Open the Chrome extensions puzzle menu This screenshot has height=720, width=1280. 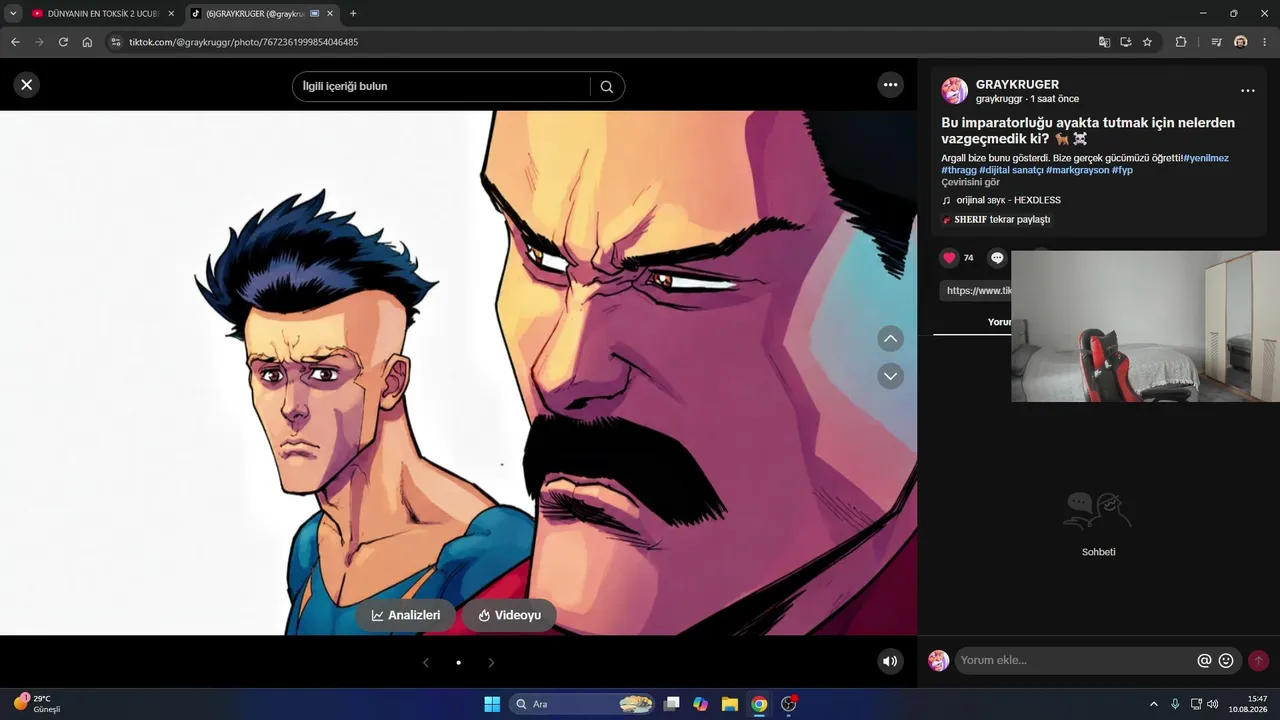[1181, 42]
